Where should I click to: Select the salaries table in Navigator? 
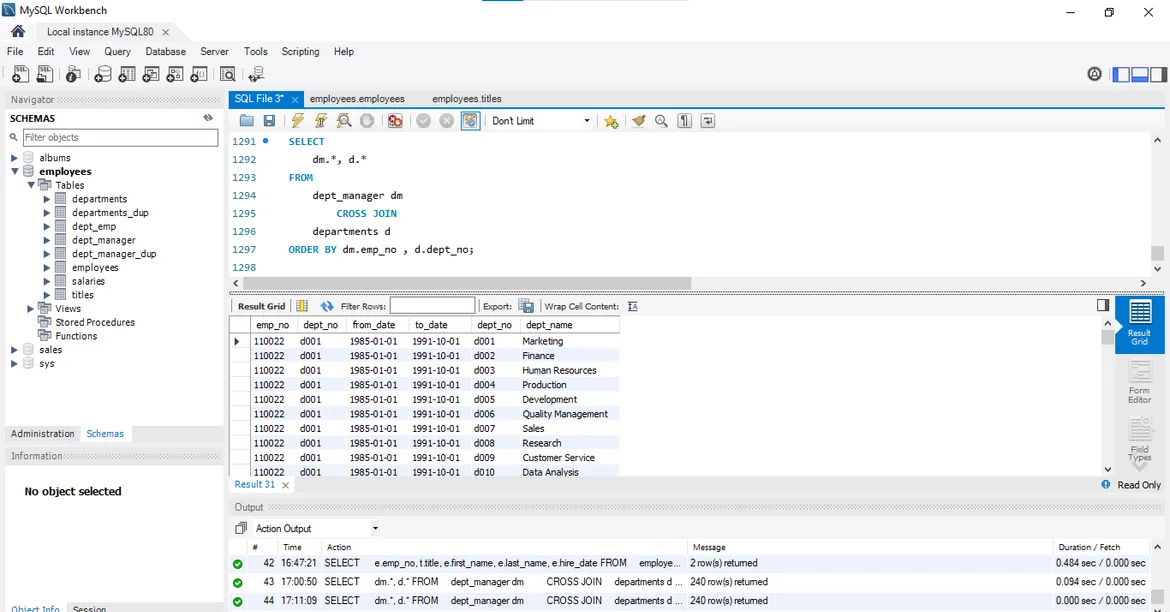point(88,281)
